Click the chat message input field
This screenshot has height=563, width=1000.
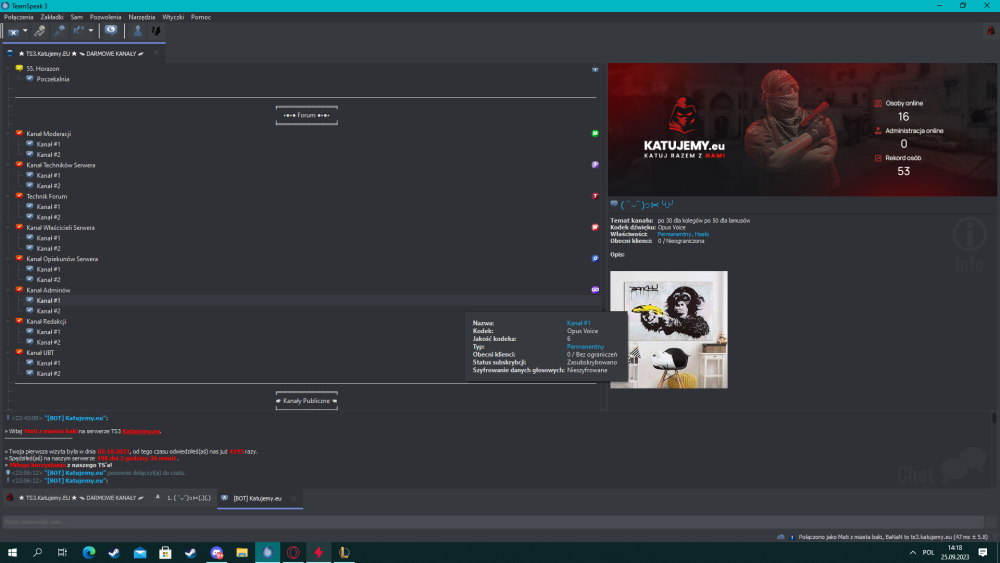(x=492, y=522)
